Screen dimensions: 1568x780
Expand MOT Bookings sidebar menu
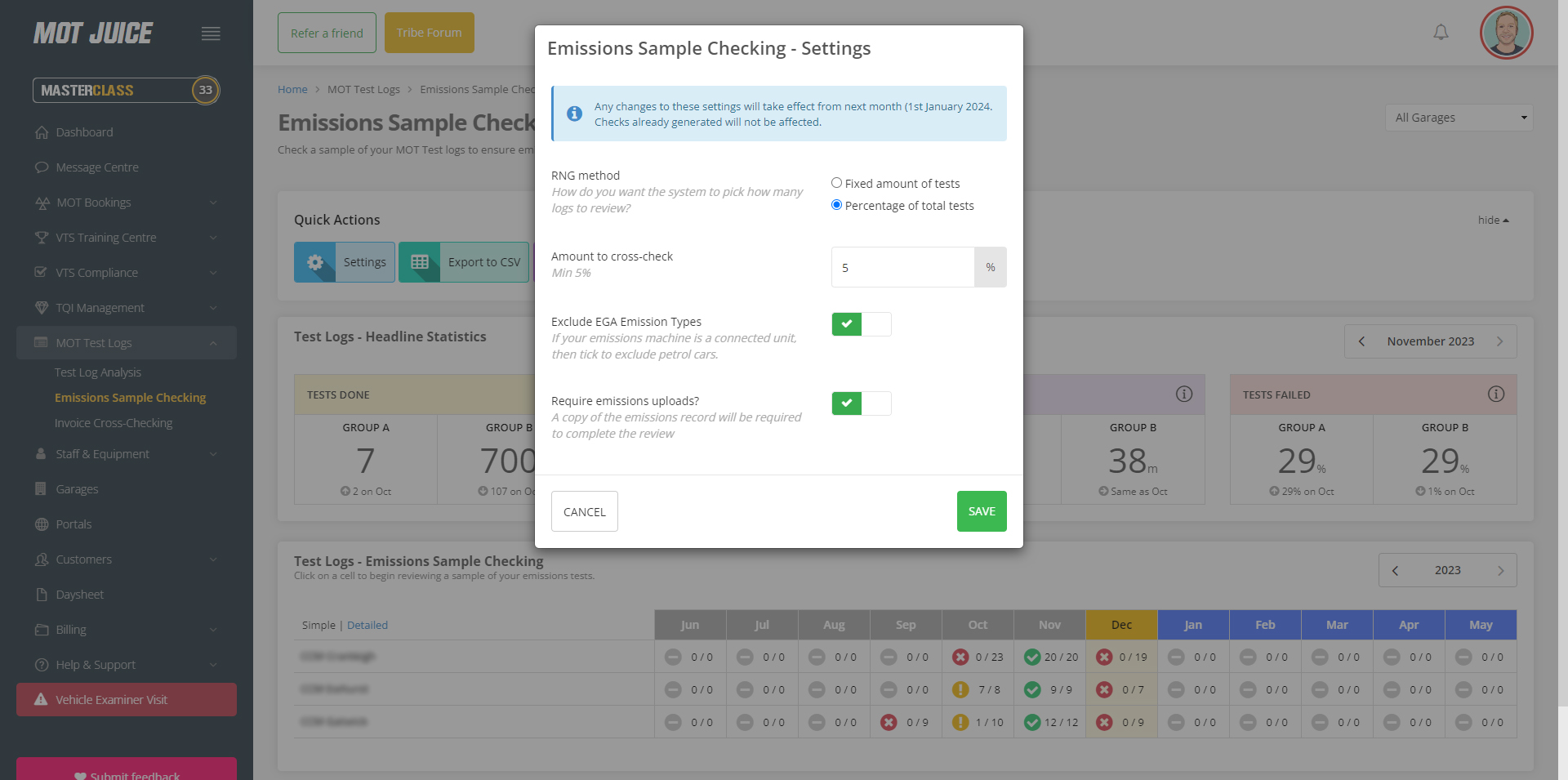coord(127,203)
